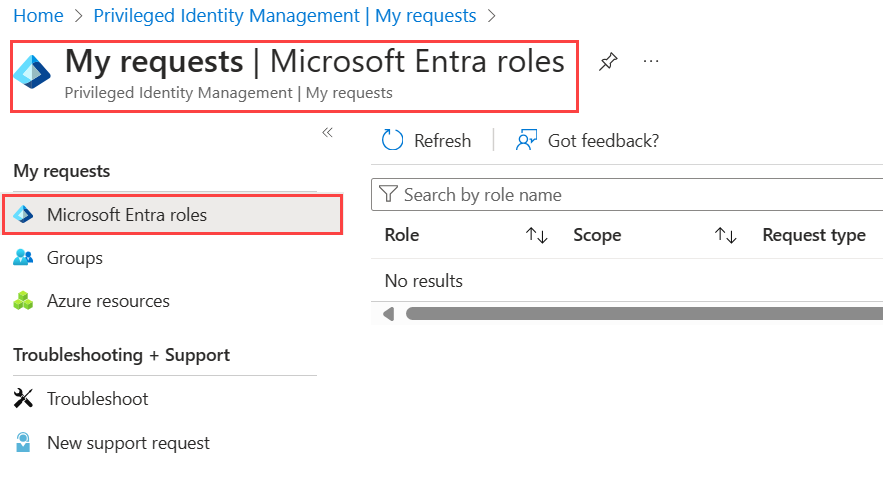Click the Groups sidebar icon
883x491 pixels.
(23, 258)
